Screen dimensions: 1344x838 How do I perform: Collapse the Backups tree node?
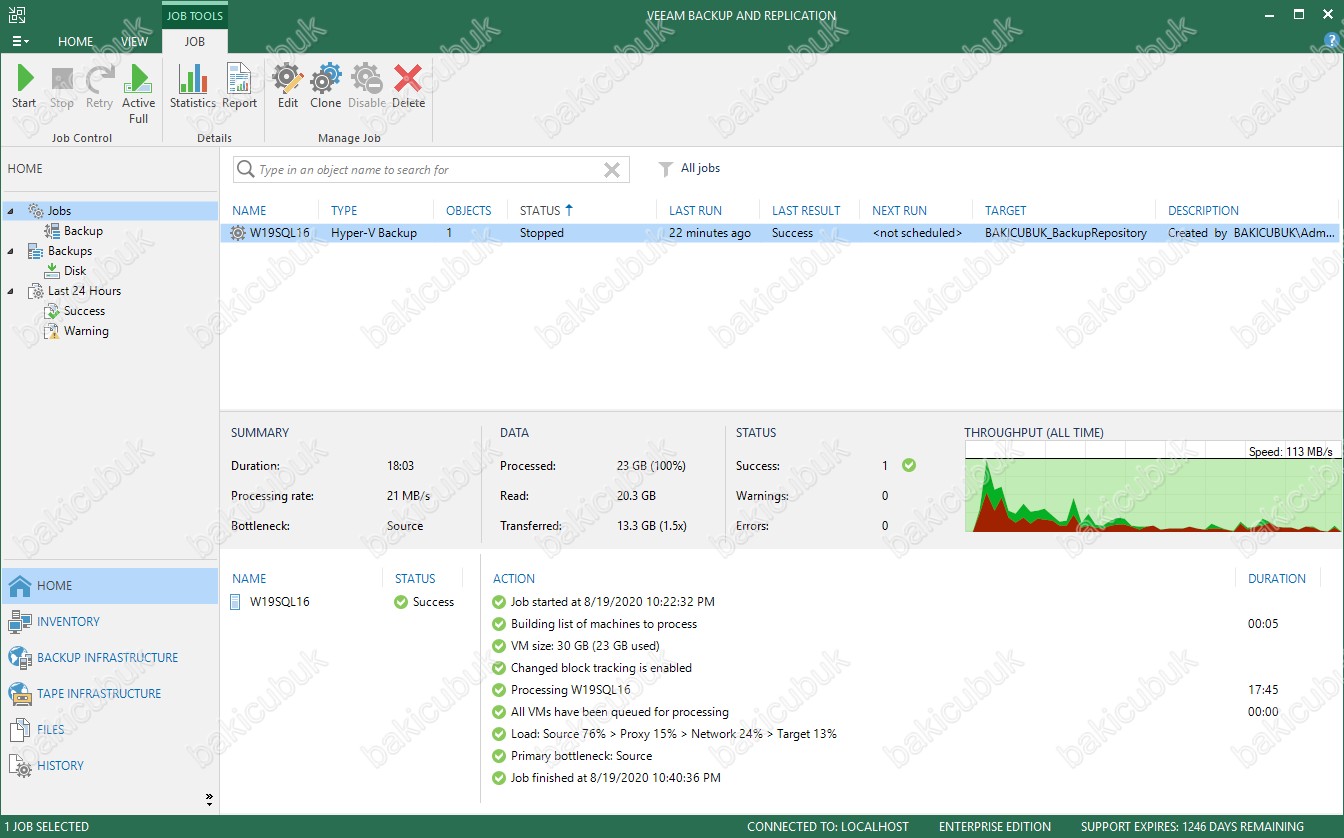[10, 251]
